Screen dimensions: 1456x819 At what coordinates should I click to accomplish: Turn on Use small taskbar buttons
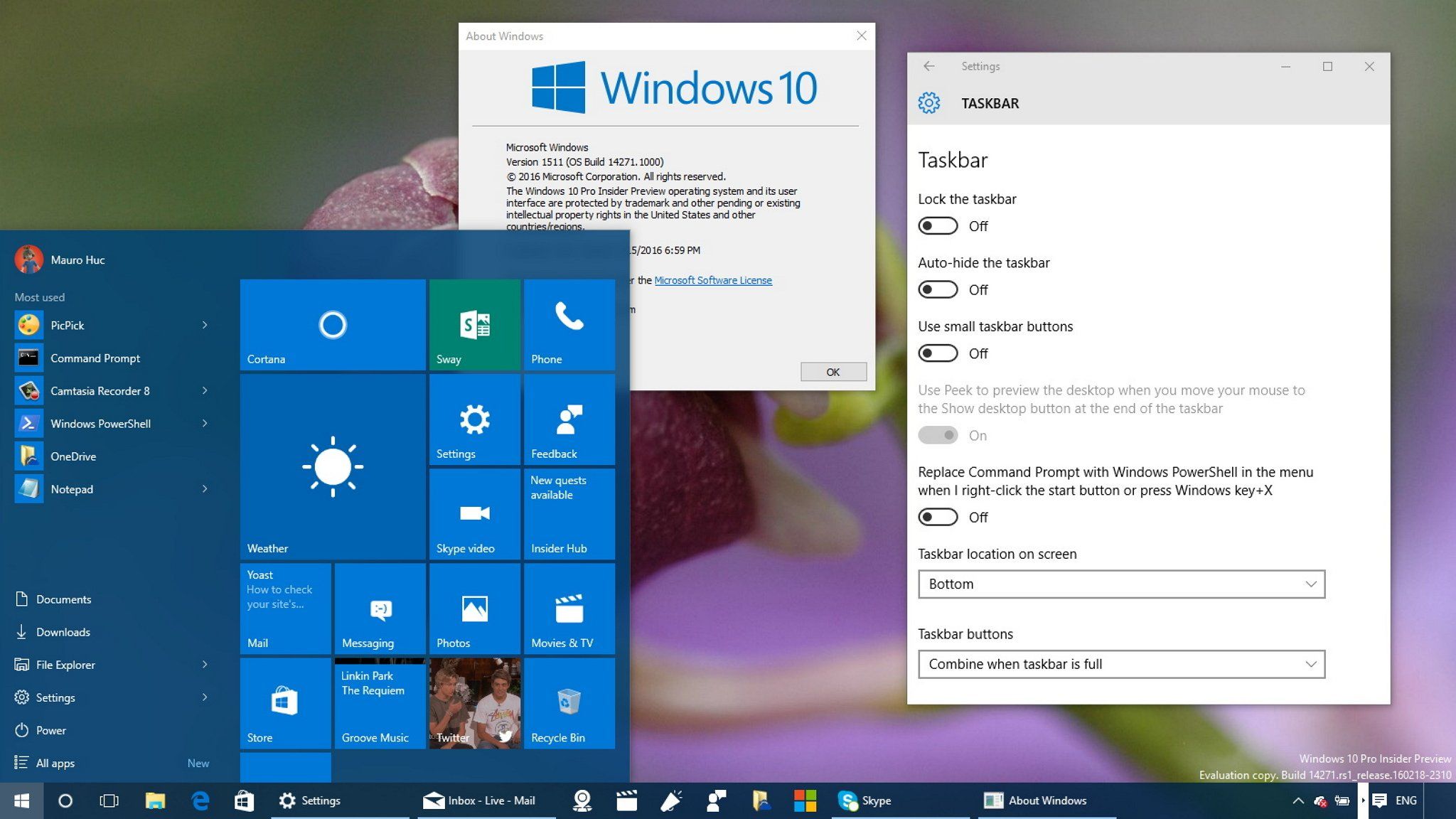coord(938,353)
